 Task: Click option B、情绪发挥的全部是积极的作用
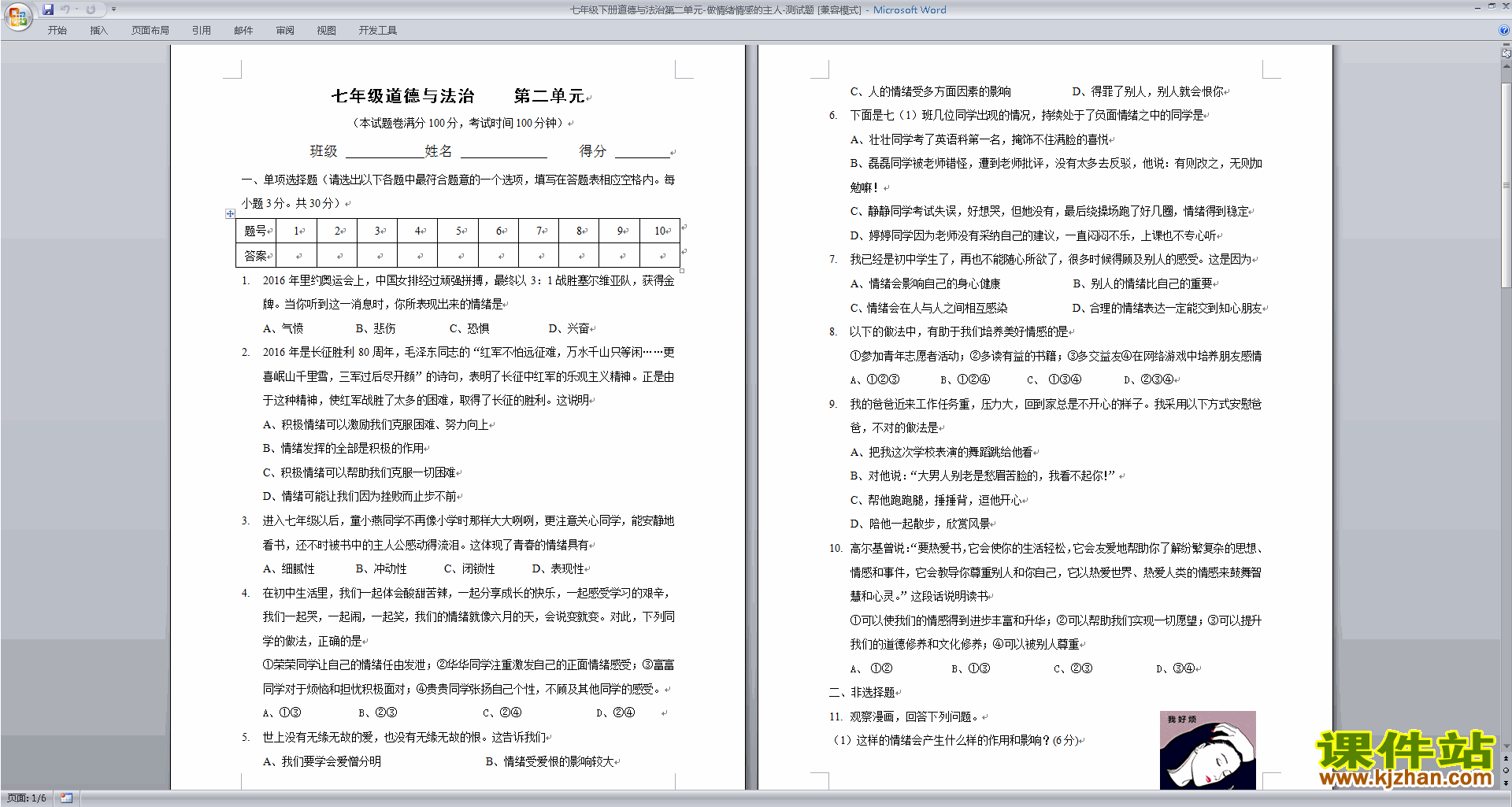343,448
